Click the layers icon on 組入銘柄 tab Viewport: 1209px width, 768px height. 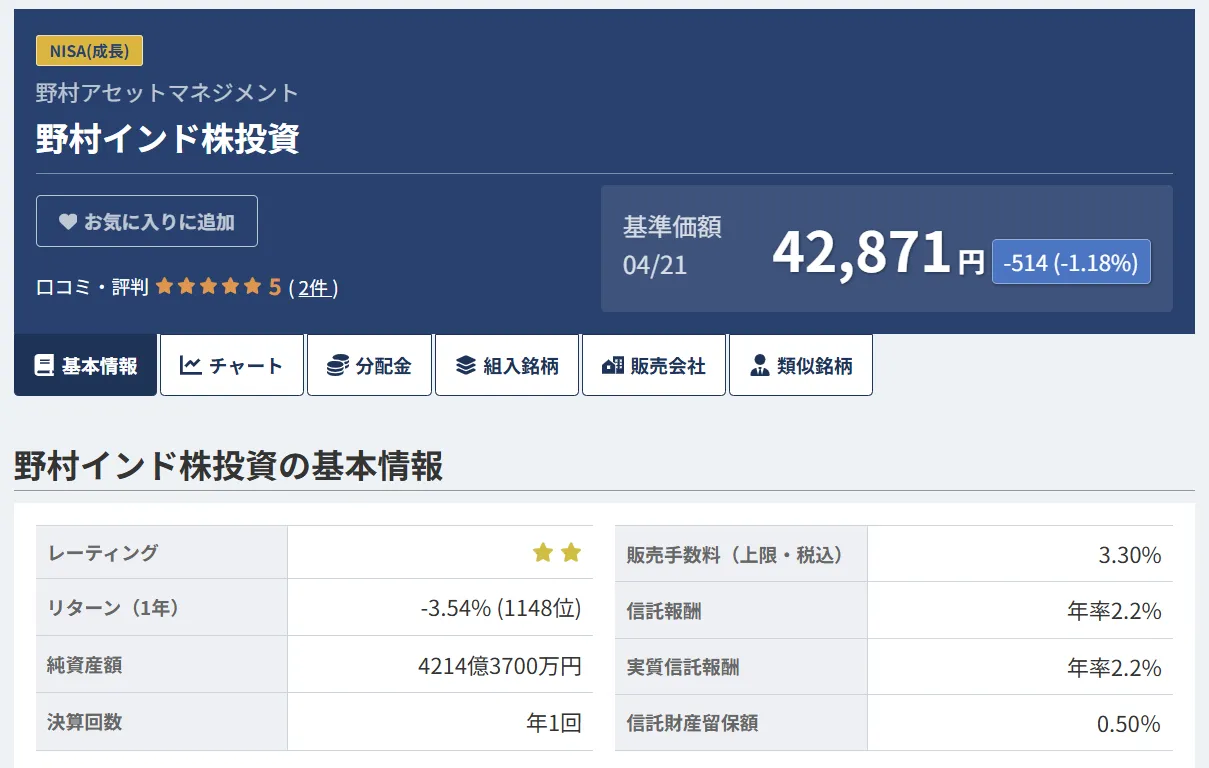coord(465,366)
